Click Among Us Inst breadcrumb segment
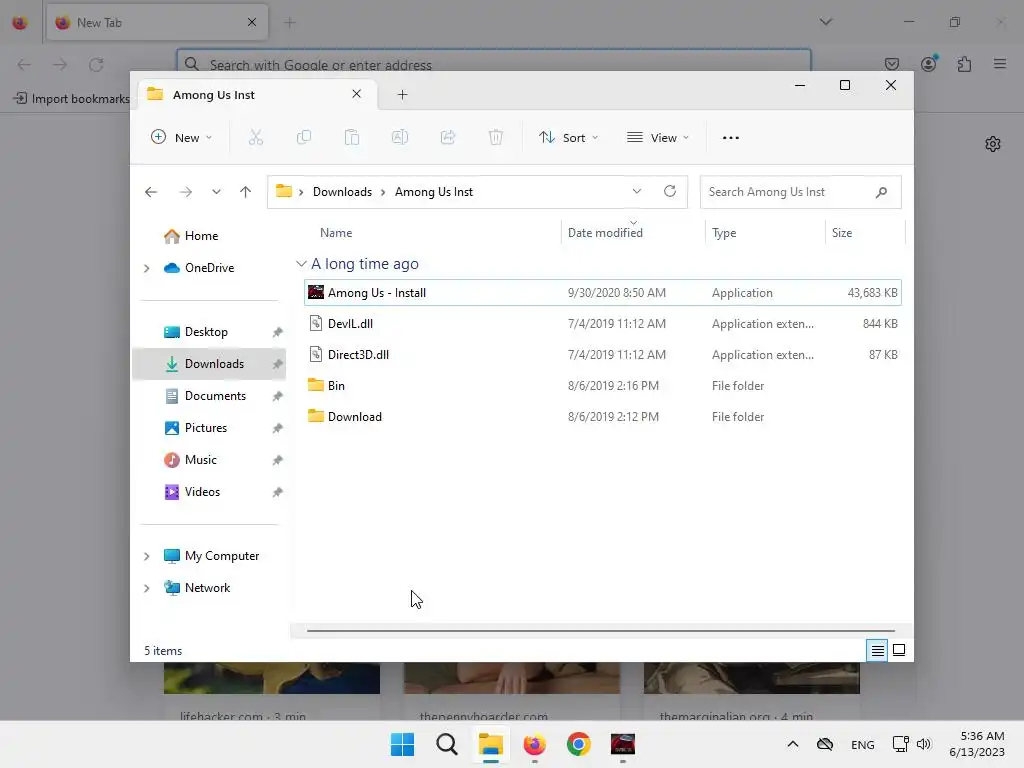Screen dimensions: 1024x768 click(x=434, y=192)
